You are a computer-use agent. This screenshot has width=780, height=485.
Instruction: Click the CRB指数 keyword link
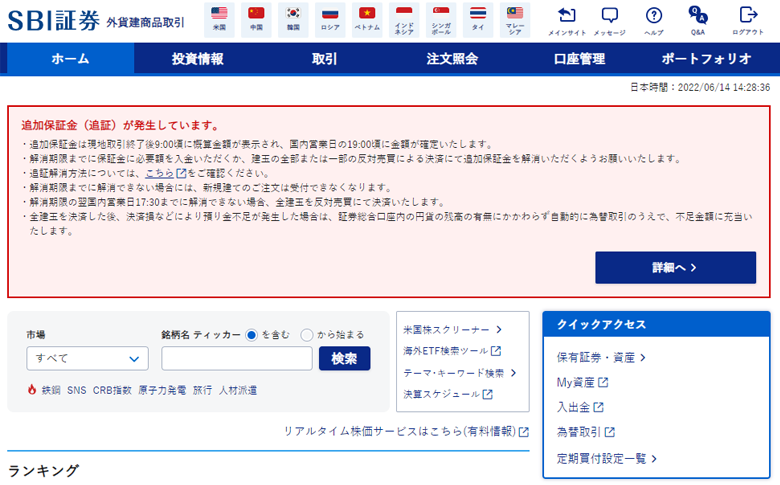click(x=112, y=390)
